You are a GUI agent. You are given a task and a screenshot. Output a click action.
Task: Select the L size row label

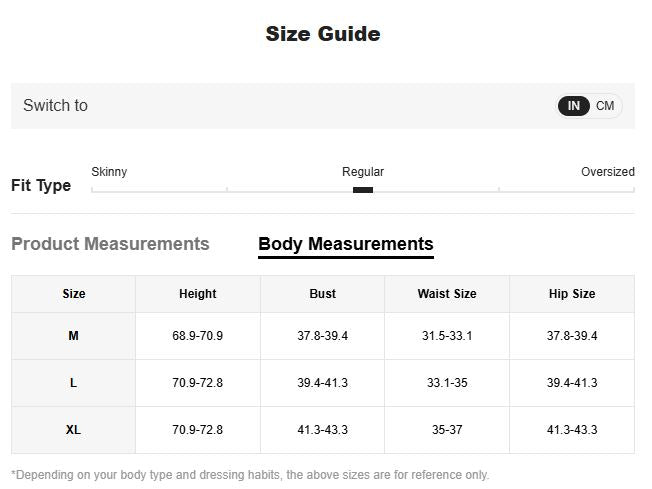click(x=73, y=383)
